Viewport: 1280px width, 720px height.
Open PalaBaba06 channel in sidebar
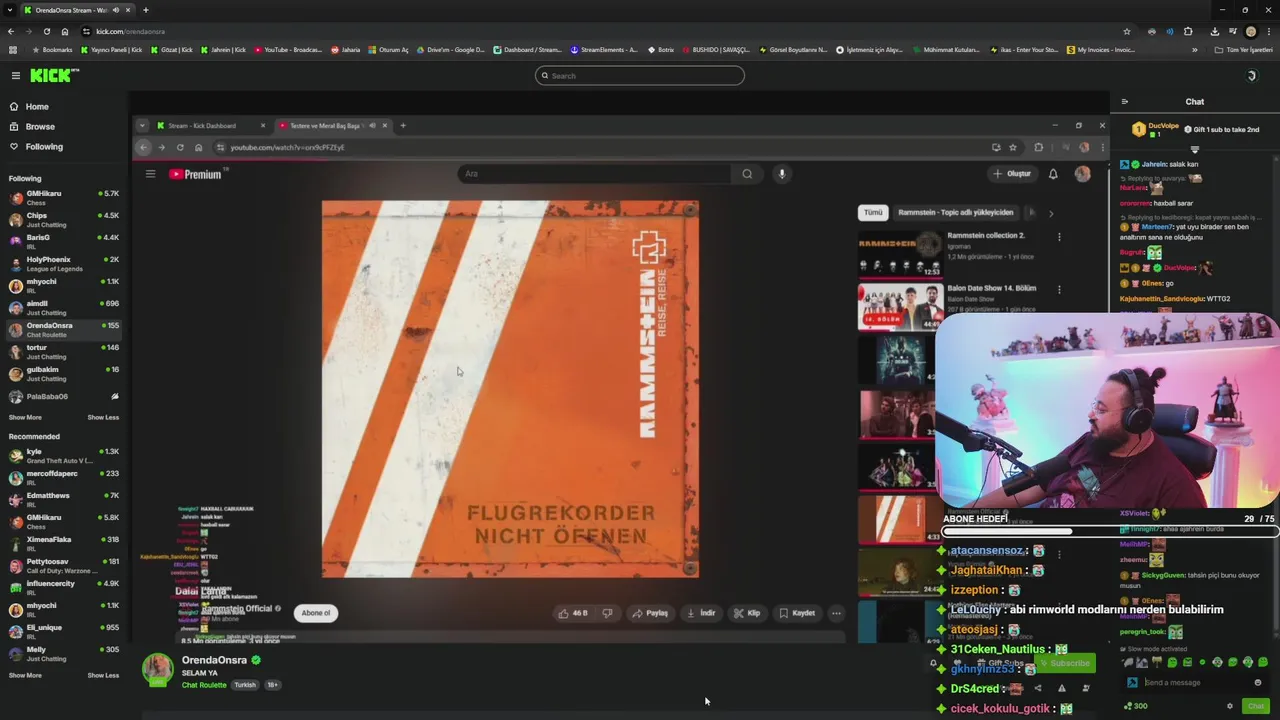[x=64, y=396]
